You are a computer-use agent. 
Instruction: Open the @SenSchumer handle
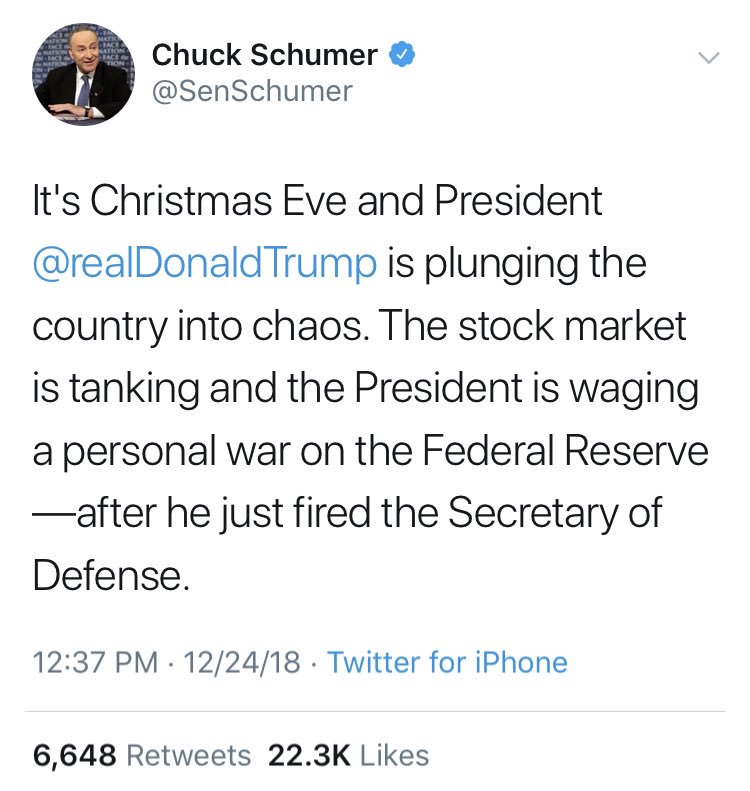tap(251, 91)
